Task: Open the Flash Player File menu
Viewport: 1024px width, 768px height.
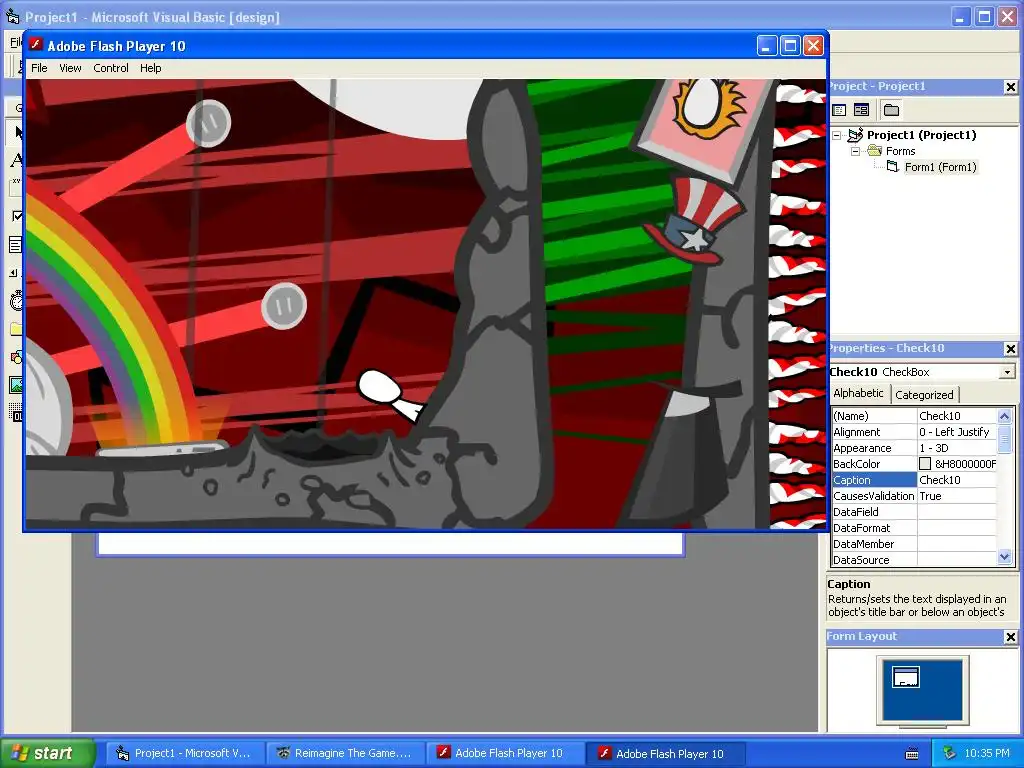Action: (x=39, y=68)
